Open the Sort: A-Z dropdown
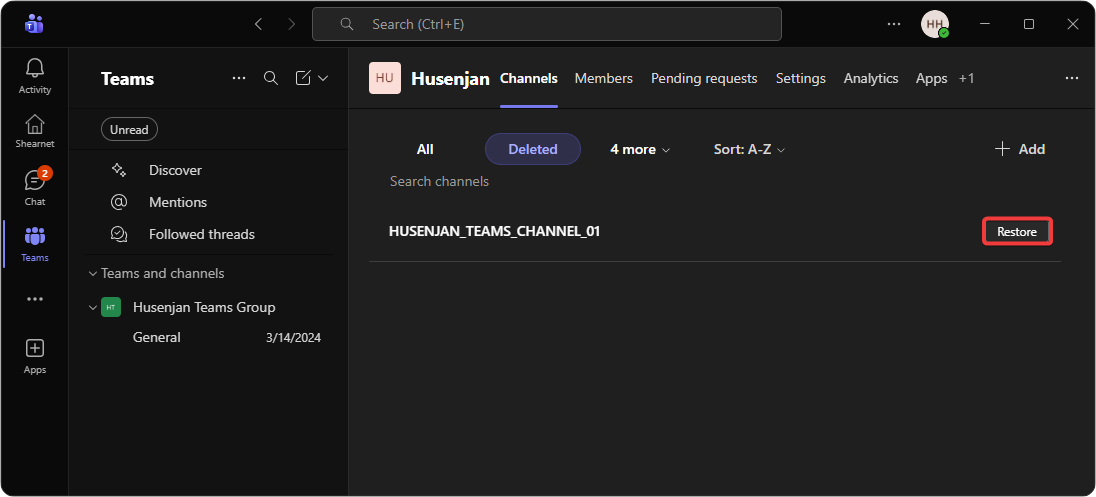This screenshot has width=1096, height=497. (749, 149)
